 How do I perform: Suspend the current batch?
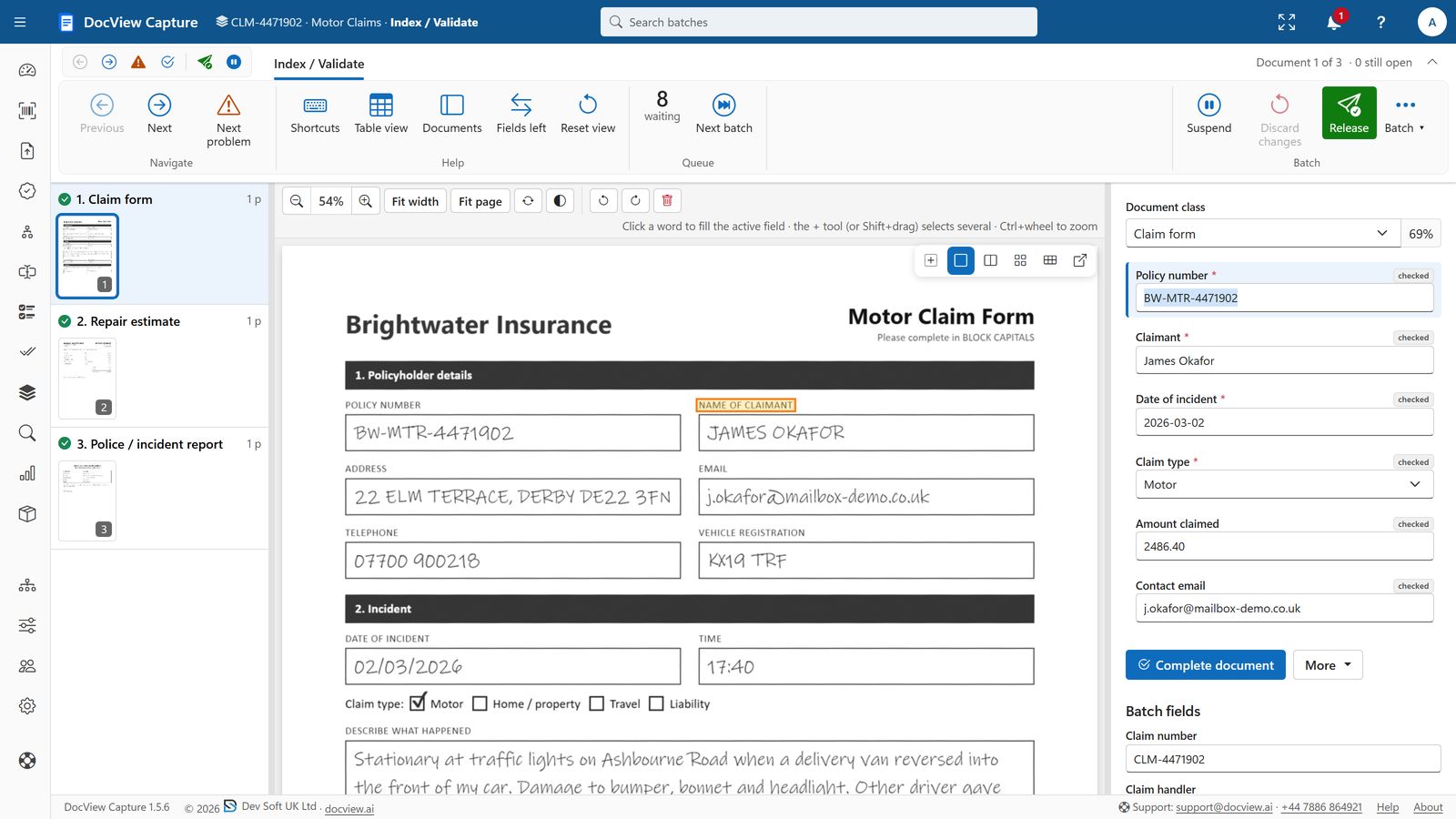pos(1208,115)
